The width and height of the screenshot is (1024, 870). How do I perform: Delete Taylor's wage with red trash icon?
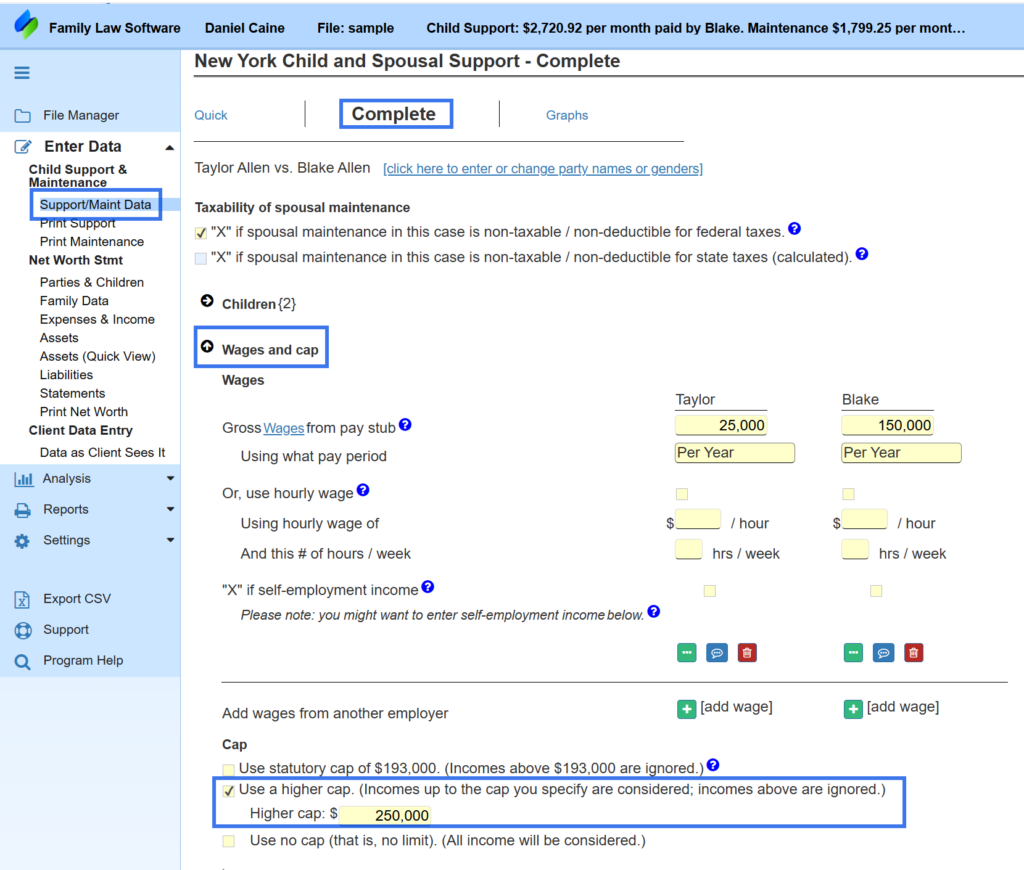747,652
